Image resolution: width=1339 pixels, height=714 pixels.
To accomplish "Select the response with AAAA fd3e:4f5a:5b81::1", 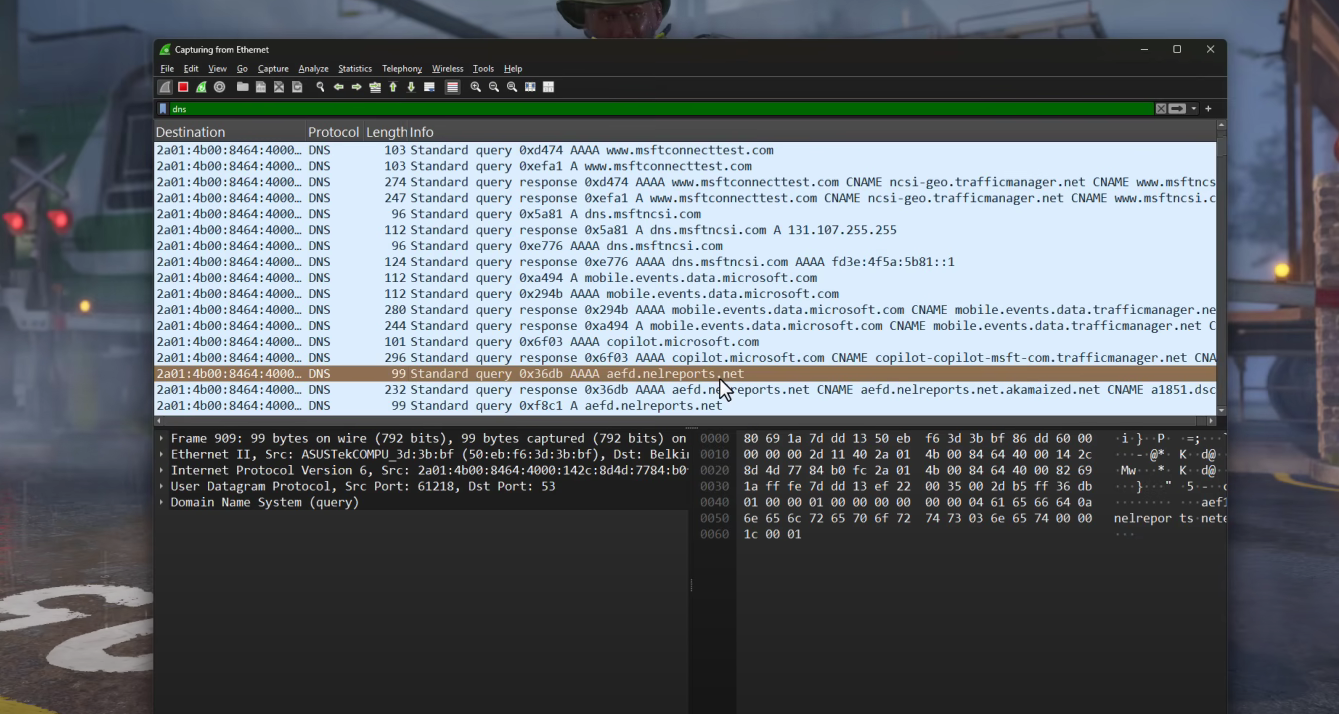I will (x=685, y=262).
